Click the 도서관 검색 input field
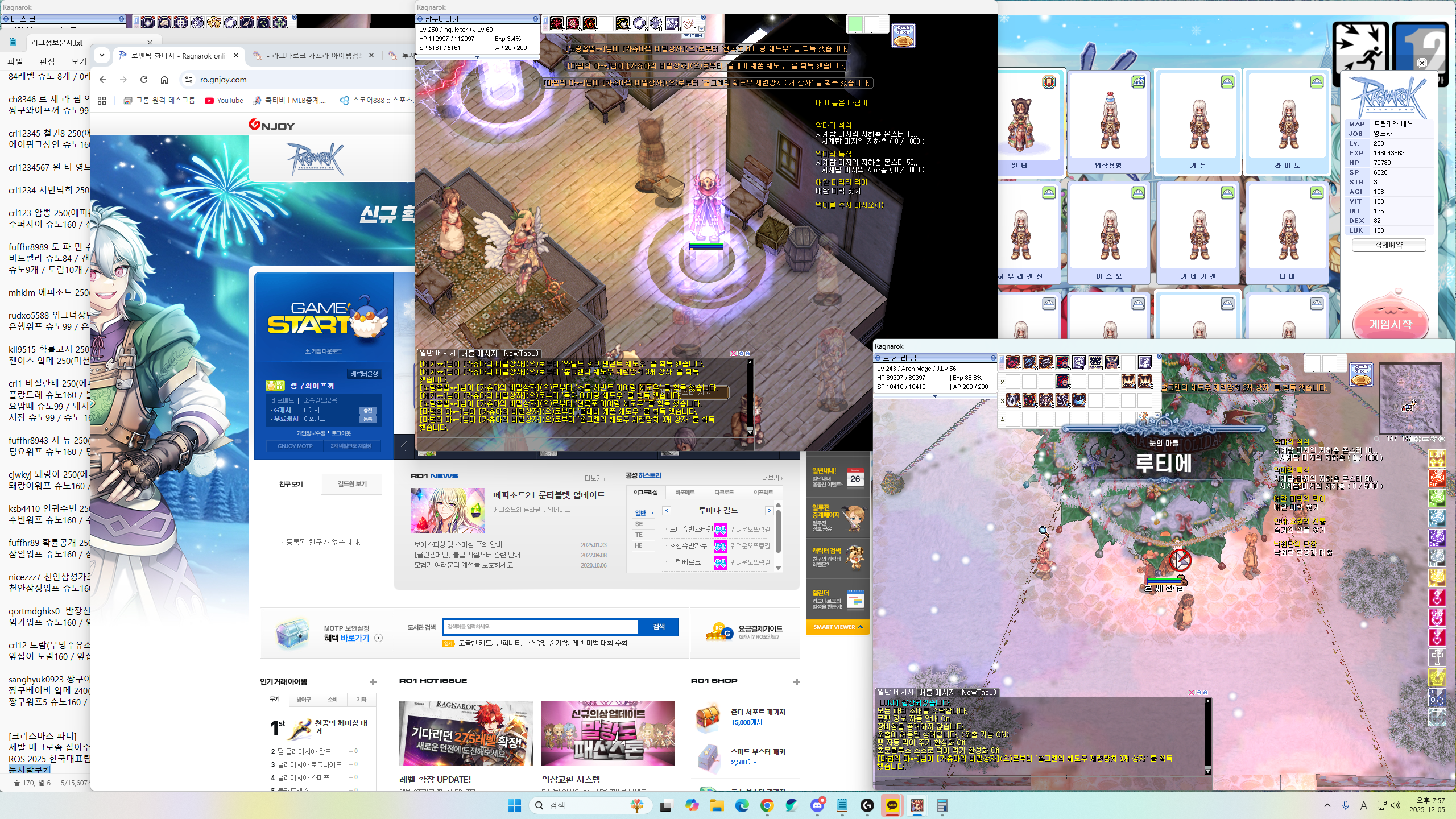 pos(540,627)
